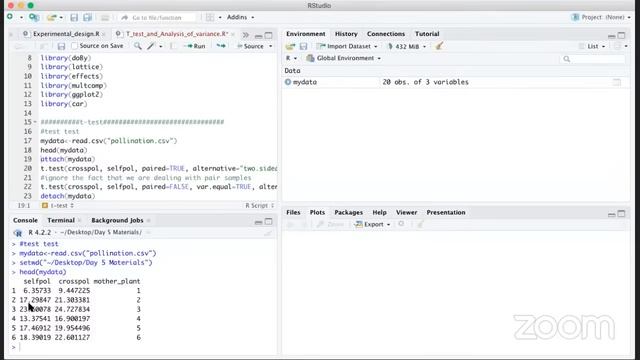The width and height of the screenshot is (640, 360).
Task: Click the '20 obs. of 3 variables' text
Action: [425, 82]
